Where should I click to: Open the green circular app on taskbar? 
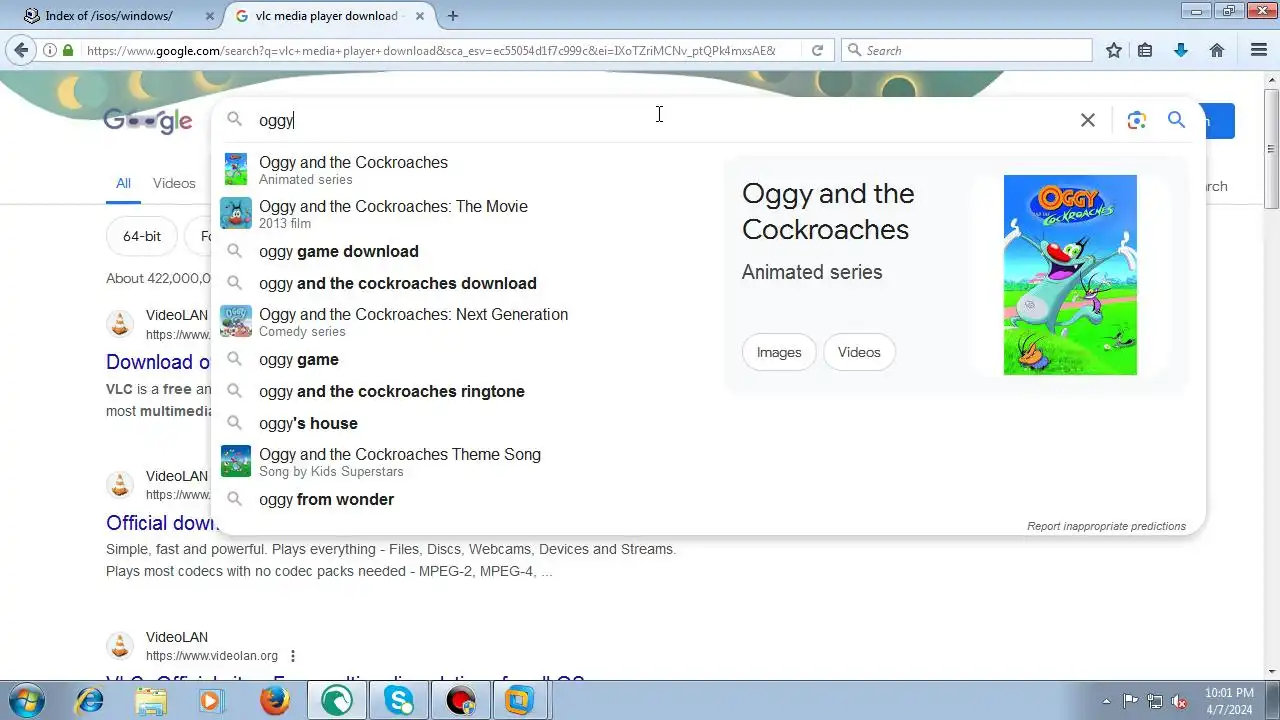click(x=337, y=701)
